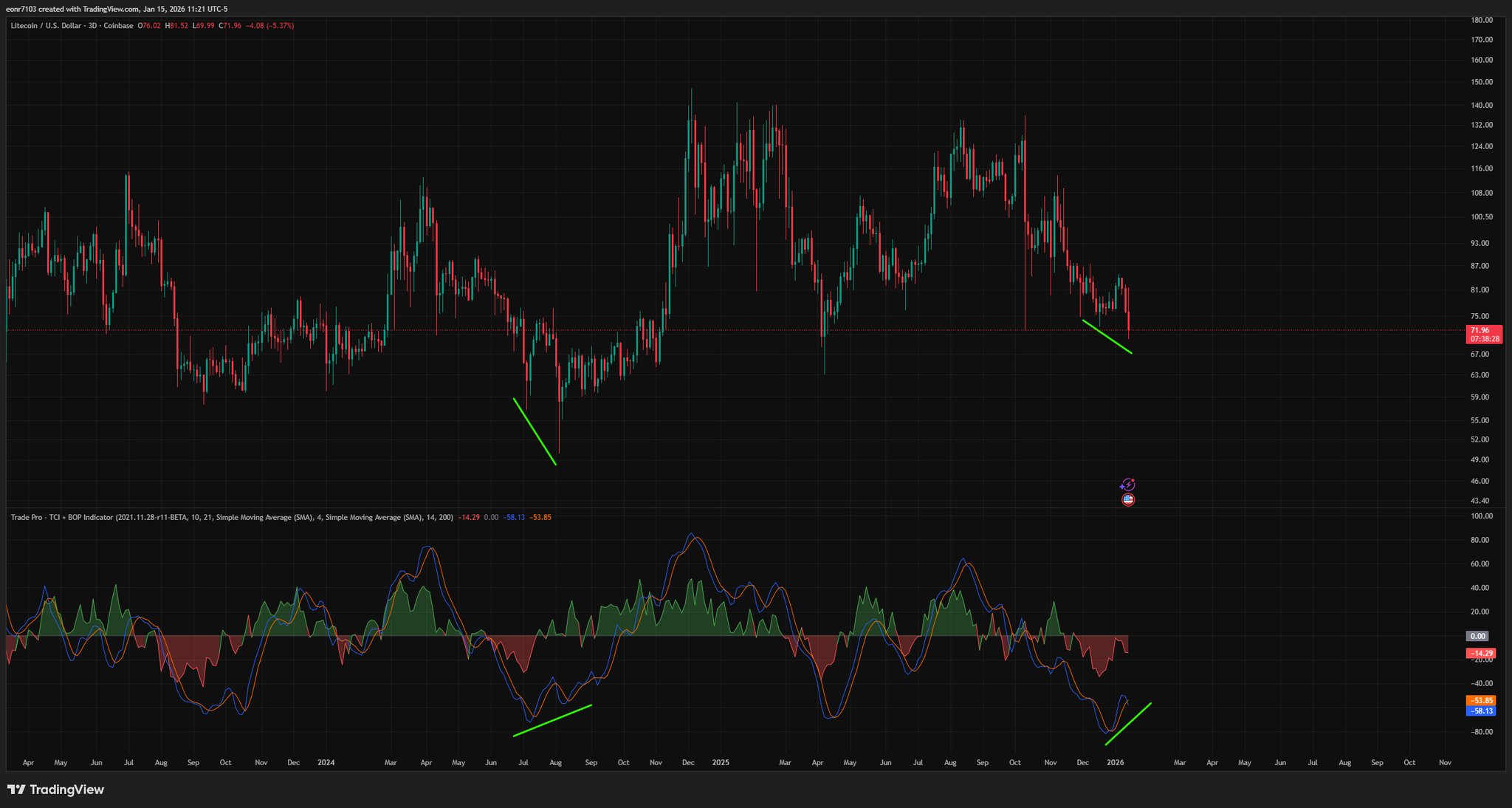Select the rising green indicator trendline near 2026
This screenshot has width=1512, height=808.
coord(1128,724)
